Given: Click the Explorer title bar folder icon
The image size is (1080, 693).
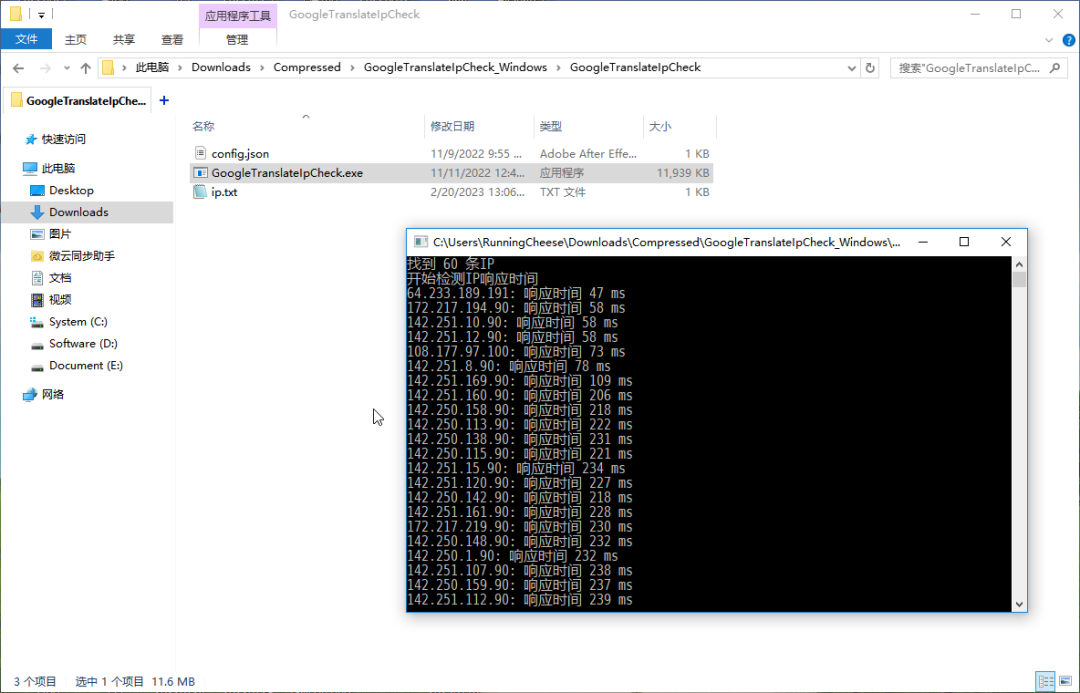Looking at the screenshot, I should tap(15, 14).
